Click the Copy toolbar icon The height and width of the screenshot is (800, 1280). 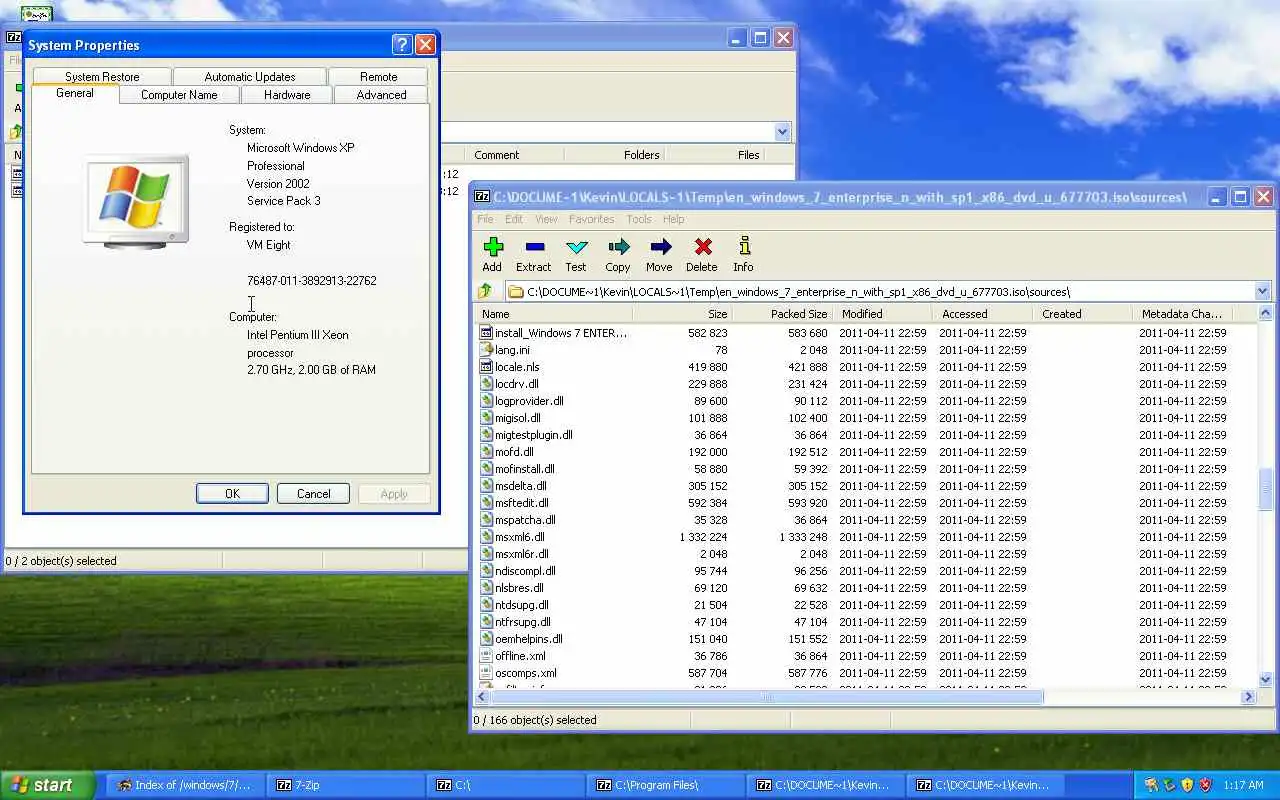618,247
